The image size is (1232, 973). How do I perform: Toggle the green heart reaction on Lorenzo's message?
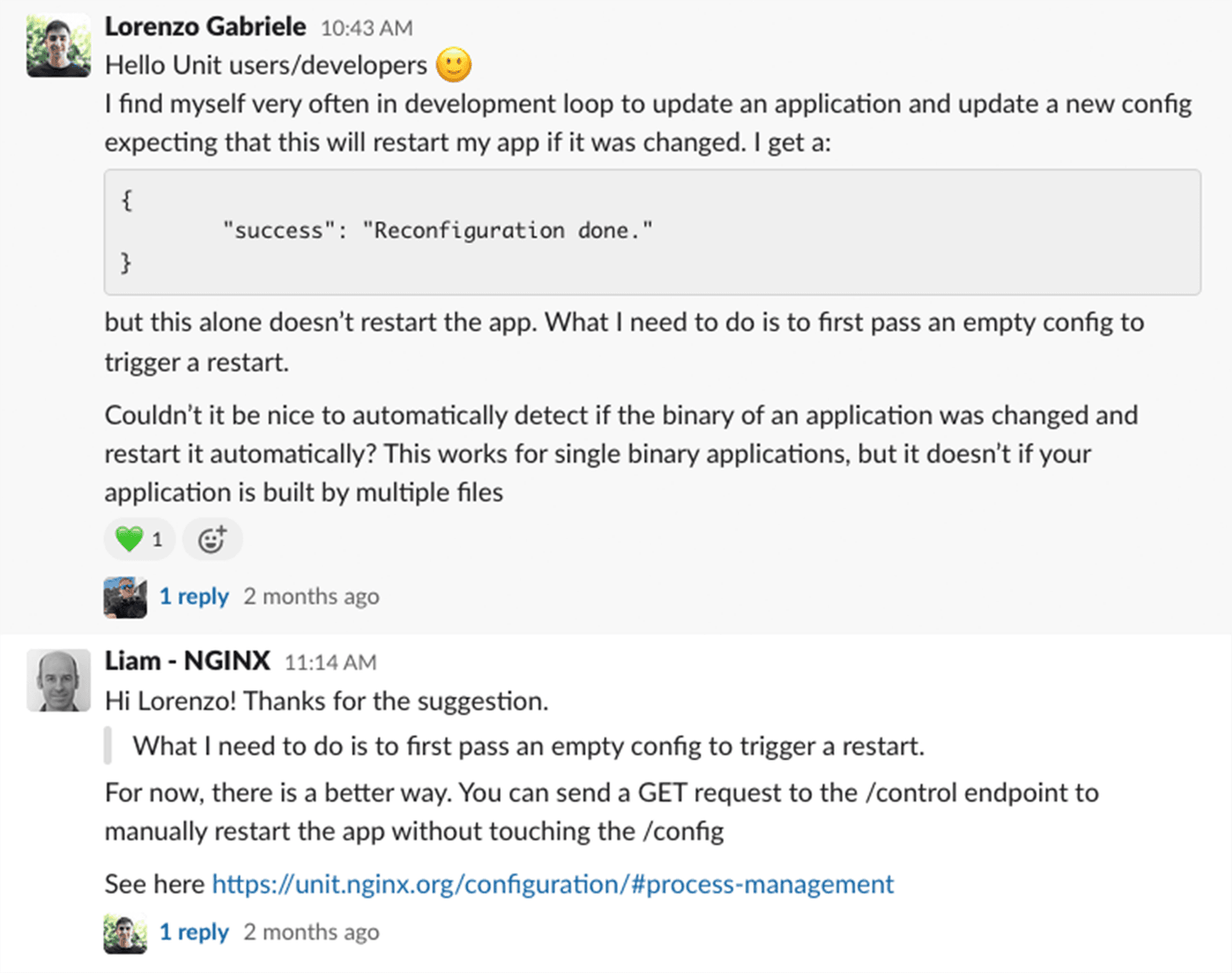pyautogui.click(x=139, y=539)
